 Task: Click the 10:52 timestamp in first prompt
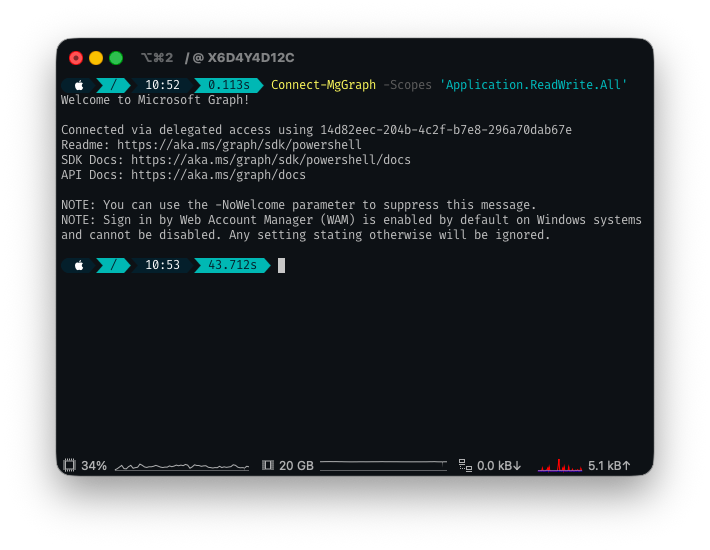pyautogui.click(x=162, y=85)
